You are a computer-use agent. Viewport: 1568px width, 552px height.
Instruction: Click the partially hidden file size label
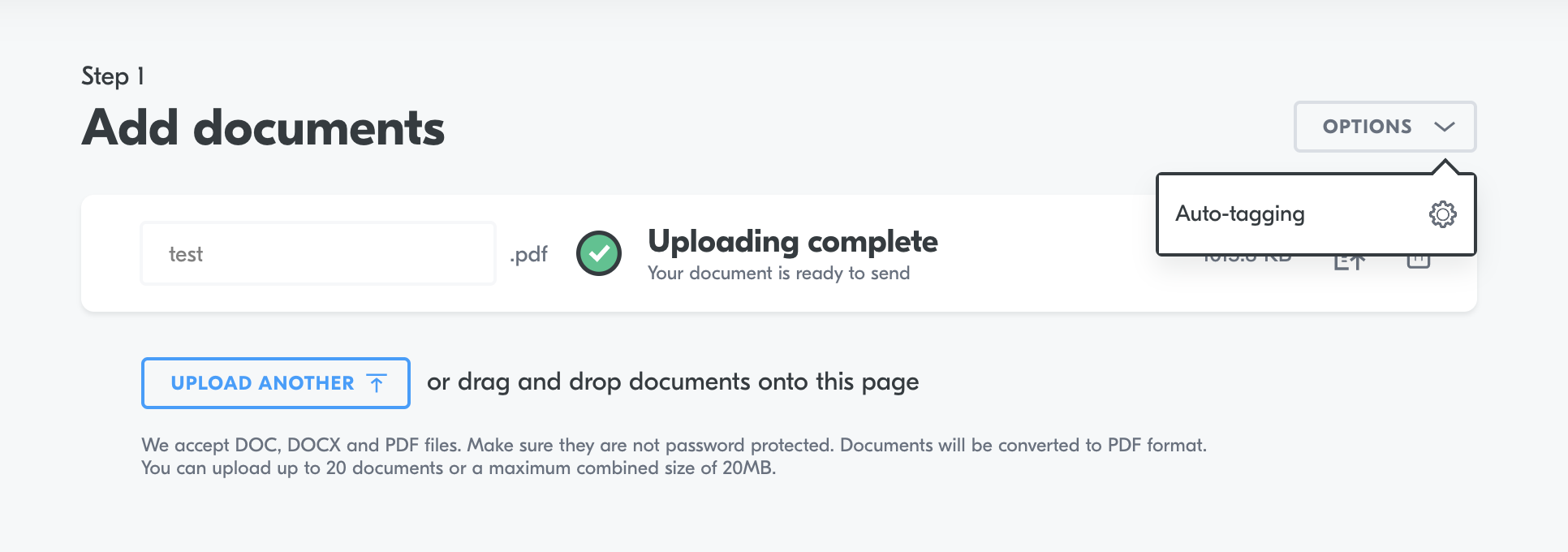click(1247, 260)
